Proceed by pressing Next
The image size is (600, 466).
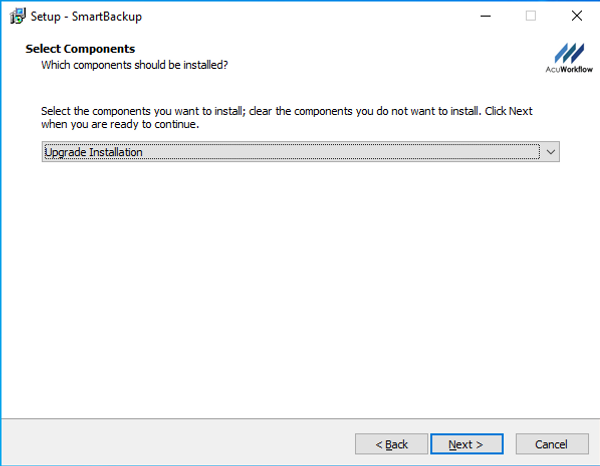466,444
